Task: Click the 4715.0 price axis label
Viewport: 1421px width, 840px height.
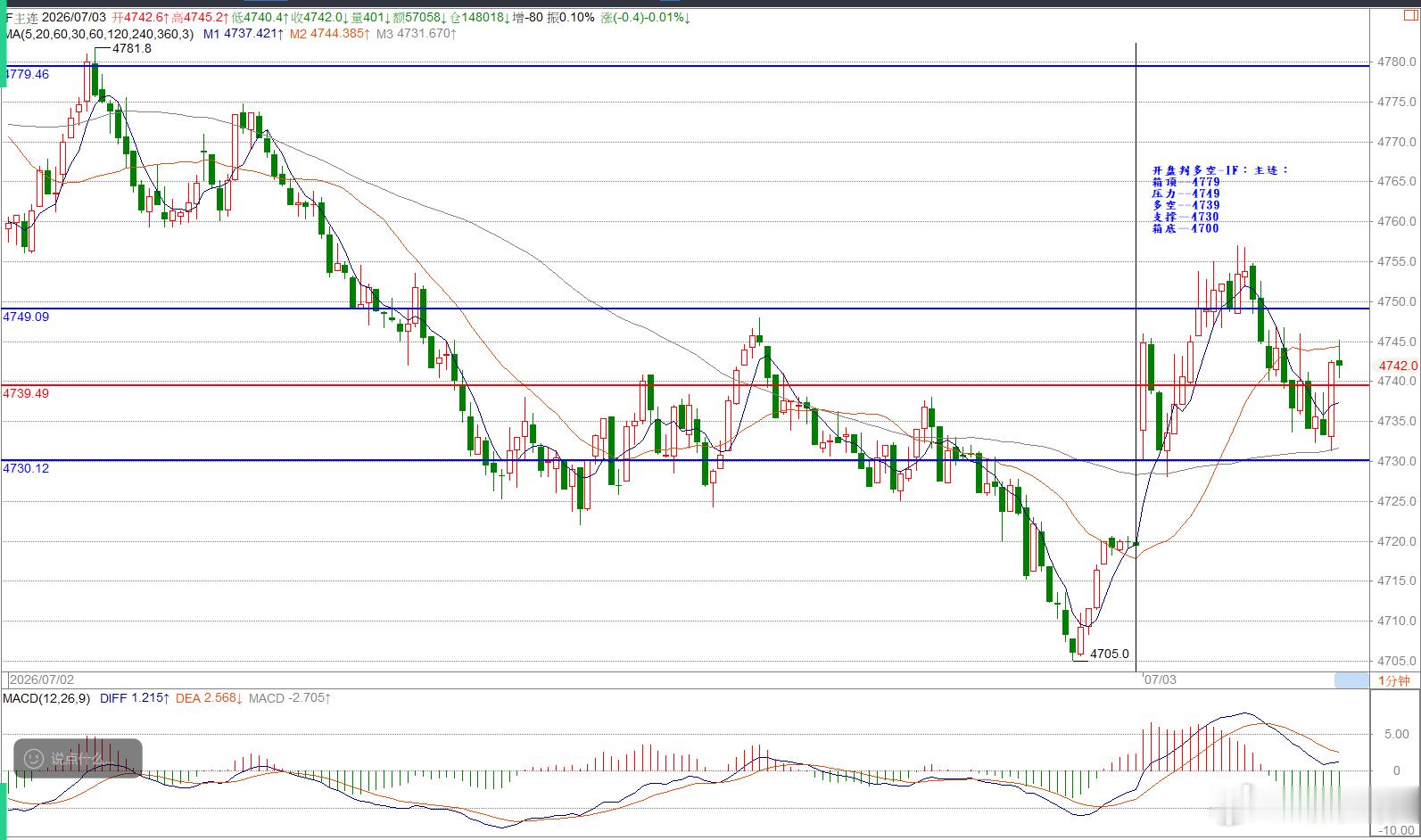Action: (1397, 581)
